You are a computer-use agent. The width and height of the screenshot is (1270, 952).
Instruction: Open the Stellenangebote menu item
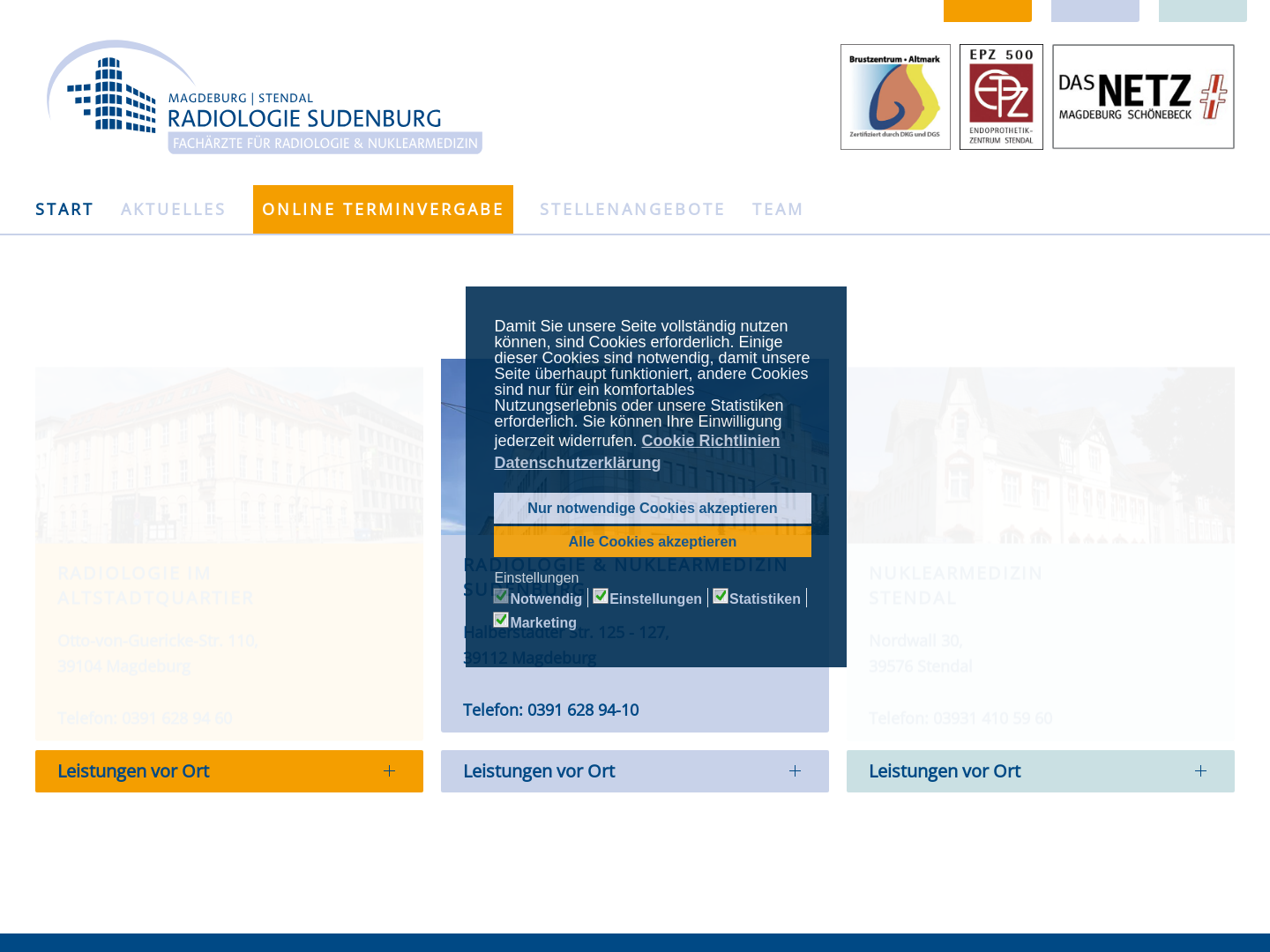coord(632,209)
